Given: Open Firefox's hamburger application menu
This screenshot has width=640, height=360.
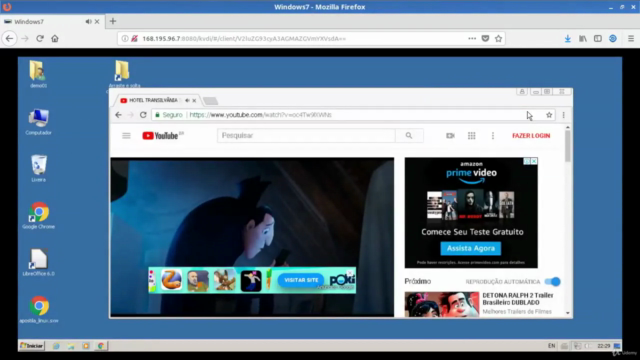Looking at the screenshot, I should (x=631, y=38).
